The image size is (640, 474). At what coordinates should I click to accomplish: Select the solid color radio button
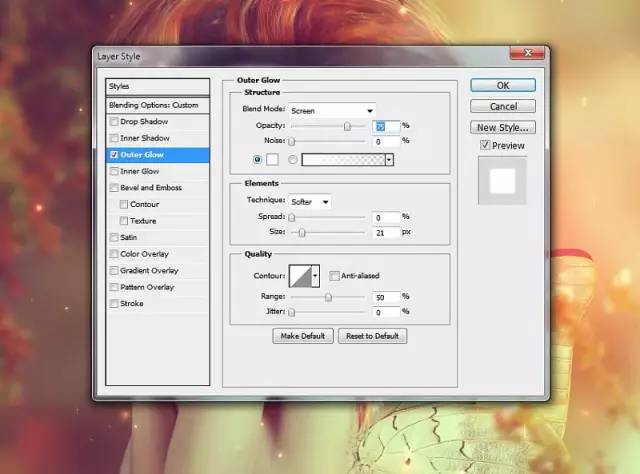(259, 159)
